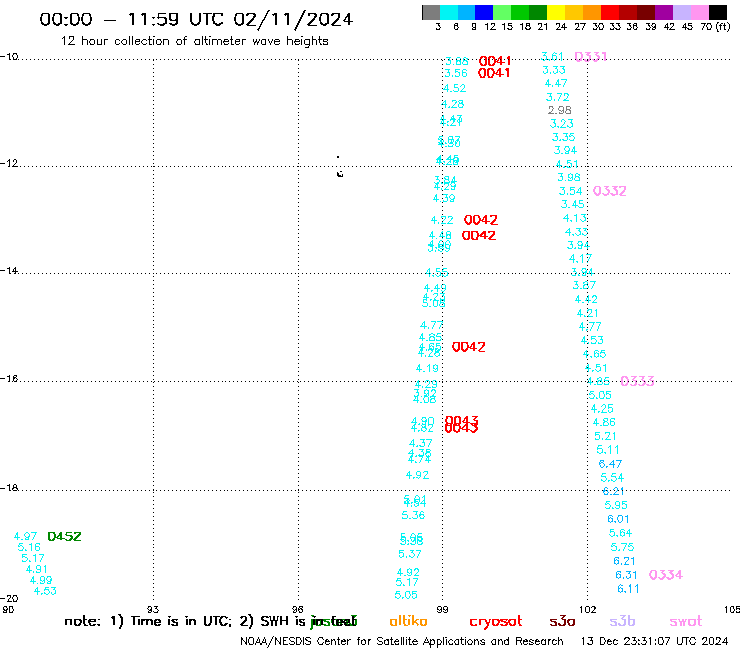Click the wave height value 6.11
The width and height of the screenshot is (740, 650).
628,589
